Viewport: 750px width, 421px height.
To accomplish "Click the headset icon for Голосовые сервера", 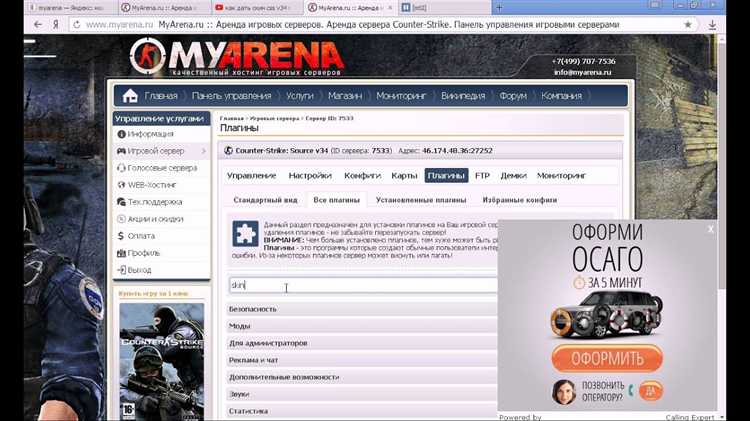I will point(121,168).
